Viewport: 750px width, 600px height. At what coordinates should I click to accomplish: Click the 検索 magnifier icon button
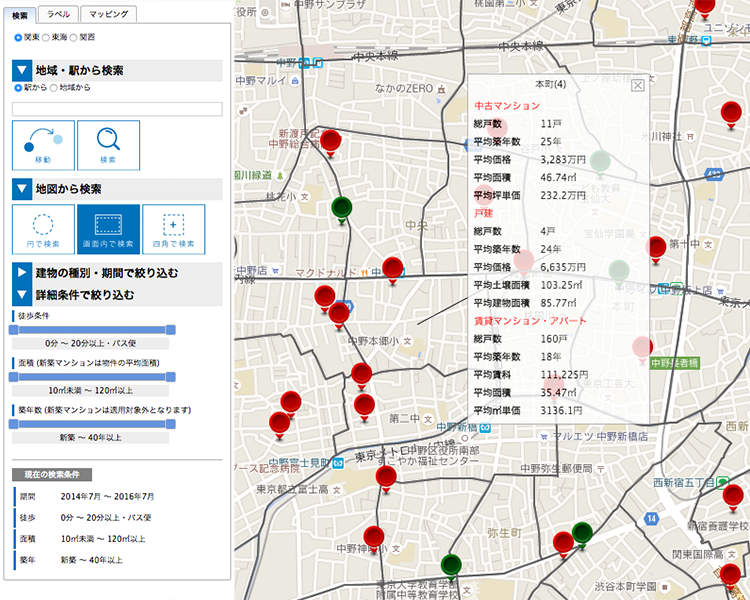tap(109, 145)
